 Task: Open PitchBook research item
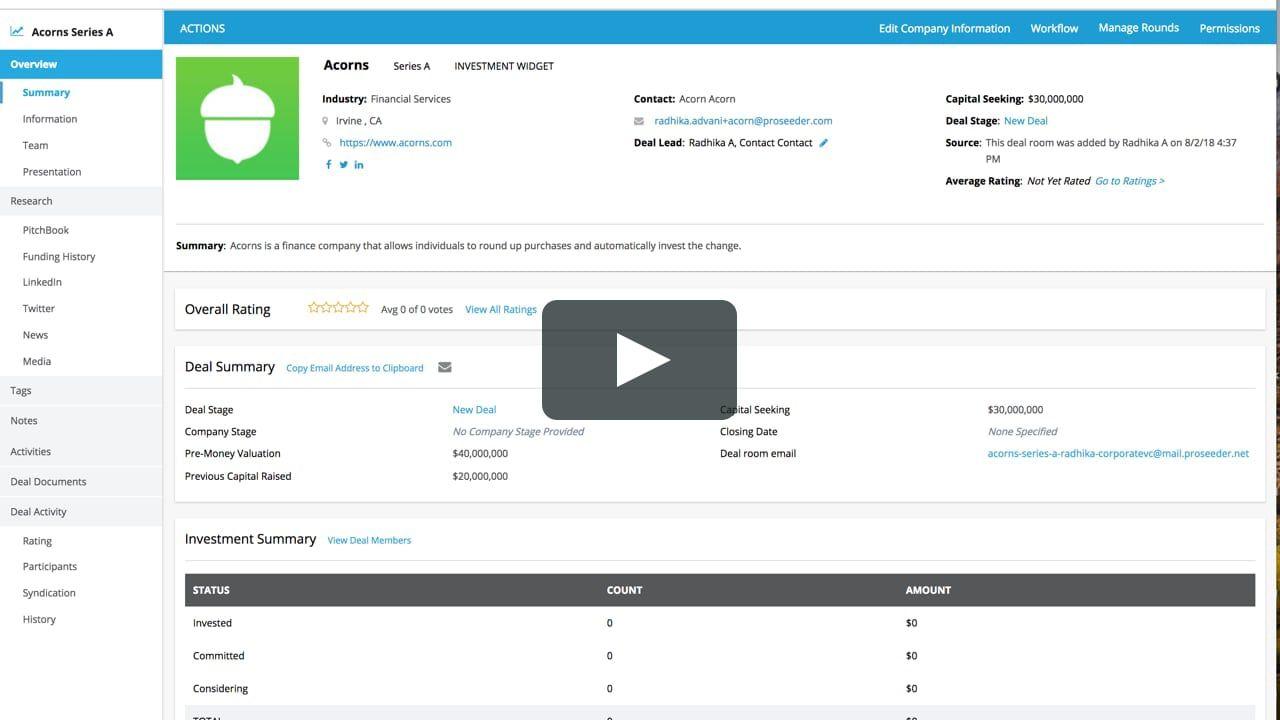pos(46,230)
